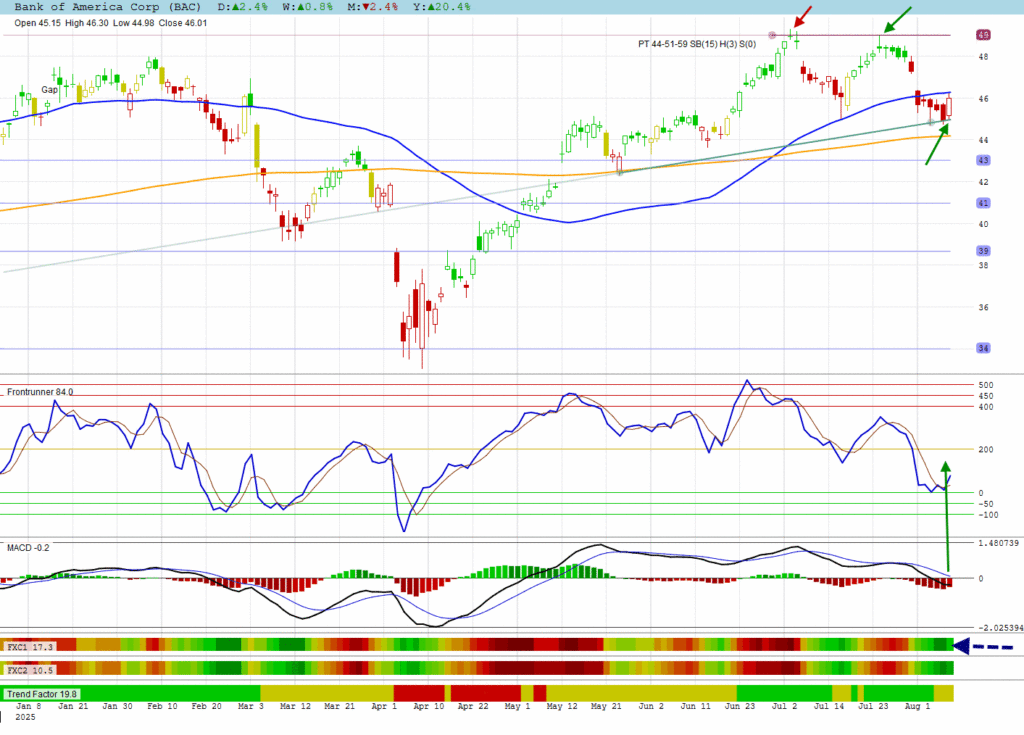The image size is (1024, 735).
Task: Select the monthly change M: 2.4% value
Action: point(373,7)
